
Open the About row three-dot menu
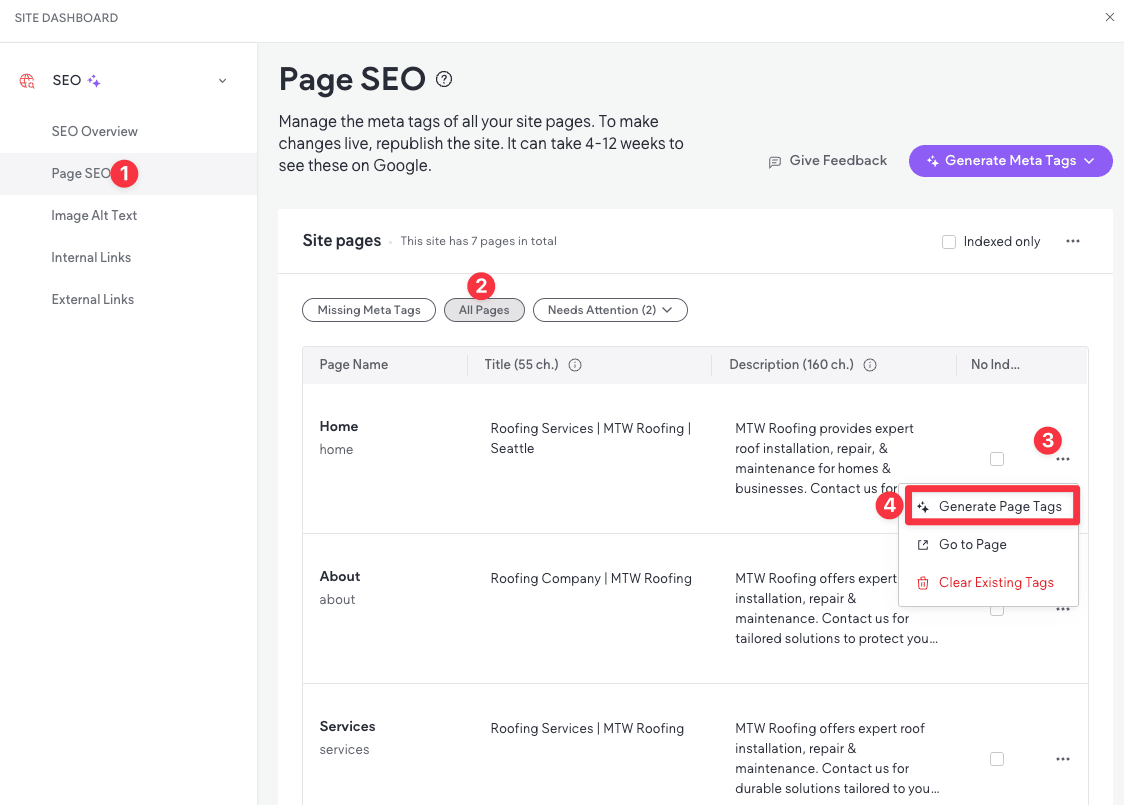tap(1062, 609)
